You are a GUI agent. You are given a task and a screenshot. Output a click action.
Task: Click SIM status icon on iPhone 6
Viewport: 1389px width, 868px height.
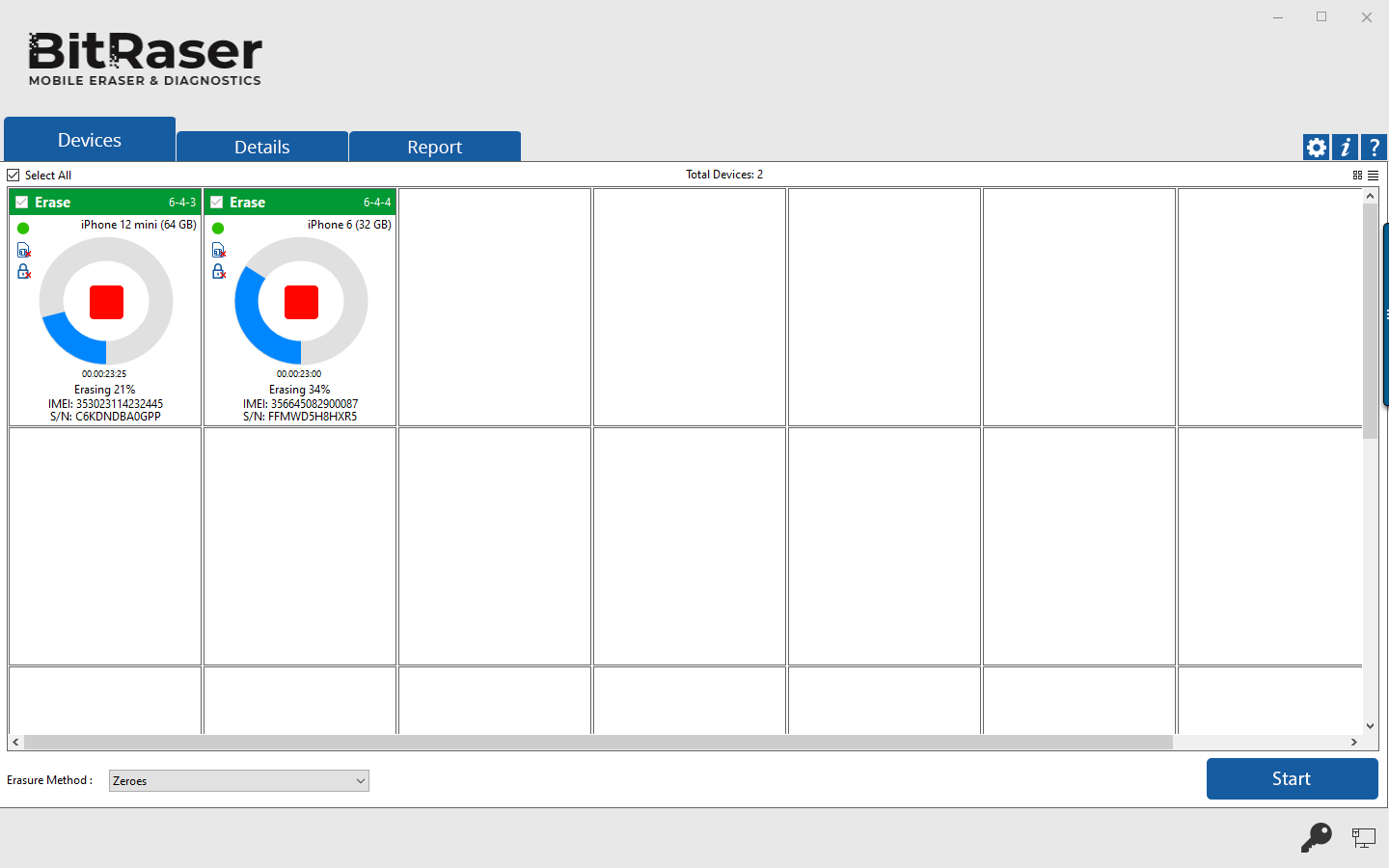(219, 251)
